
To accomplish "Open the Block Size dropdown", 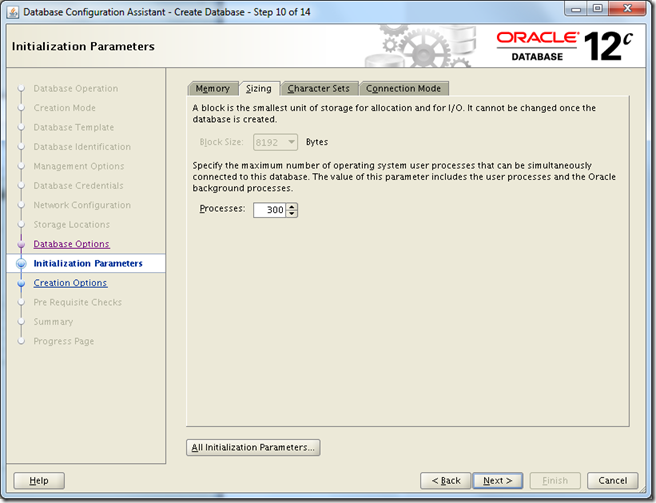I will (275, 142).
